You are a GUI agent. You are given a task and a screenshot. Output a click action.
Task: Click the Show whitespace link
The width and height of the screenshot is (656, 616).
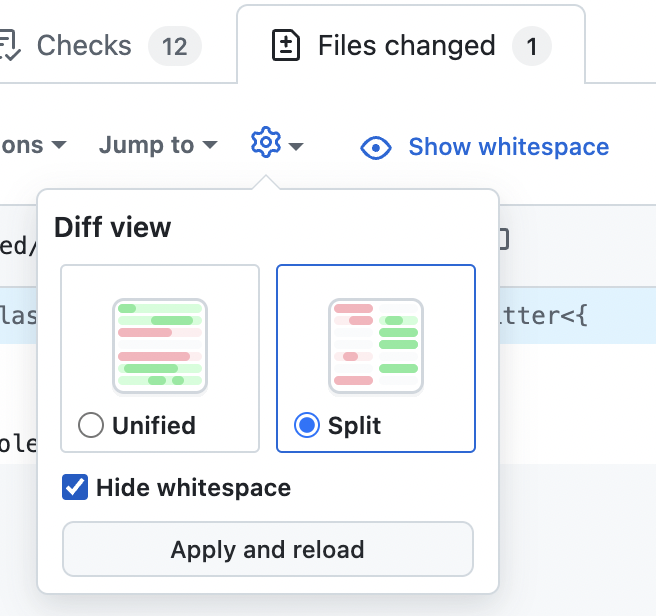point(508,147)
